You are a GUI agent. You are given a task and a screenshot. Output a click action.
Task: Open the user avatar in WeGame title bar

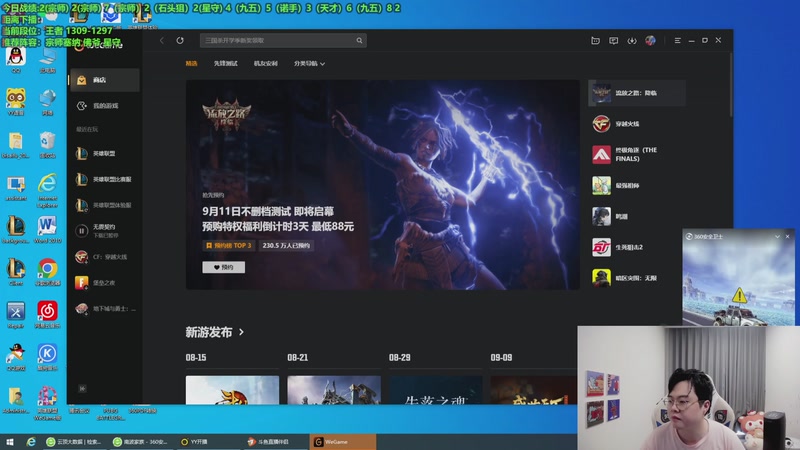[651, 40]
